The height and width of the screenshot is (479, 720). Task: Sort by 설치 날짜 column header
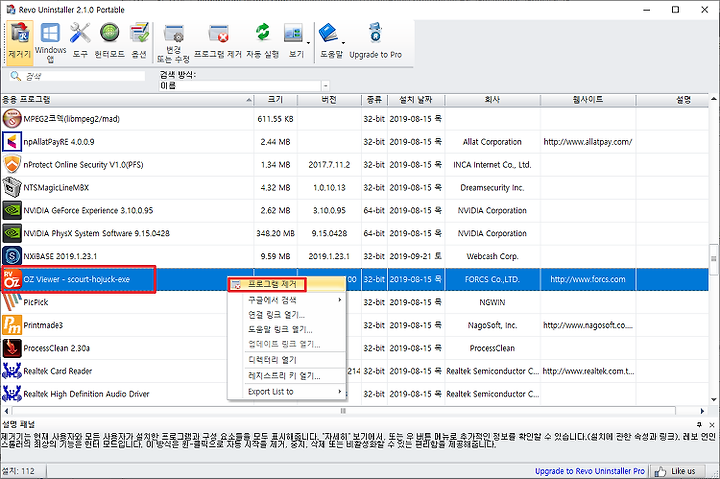point(416,100)
